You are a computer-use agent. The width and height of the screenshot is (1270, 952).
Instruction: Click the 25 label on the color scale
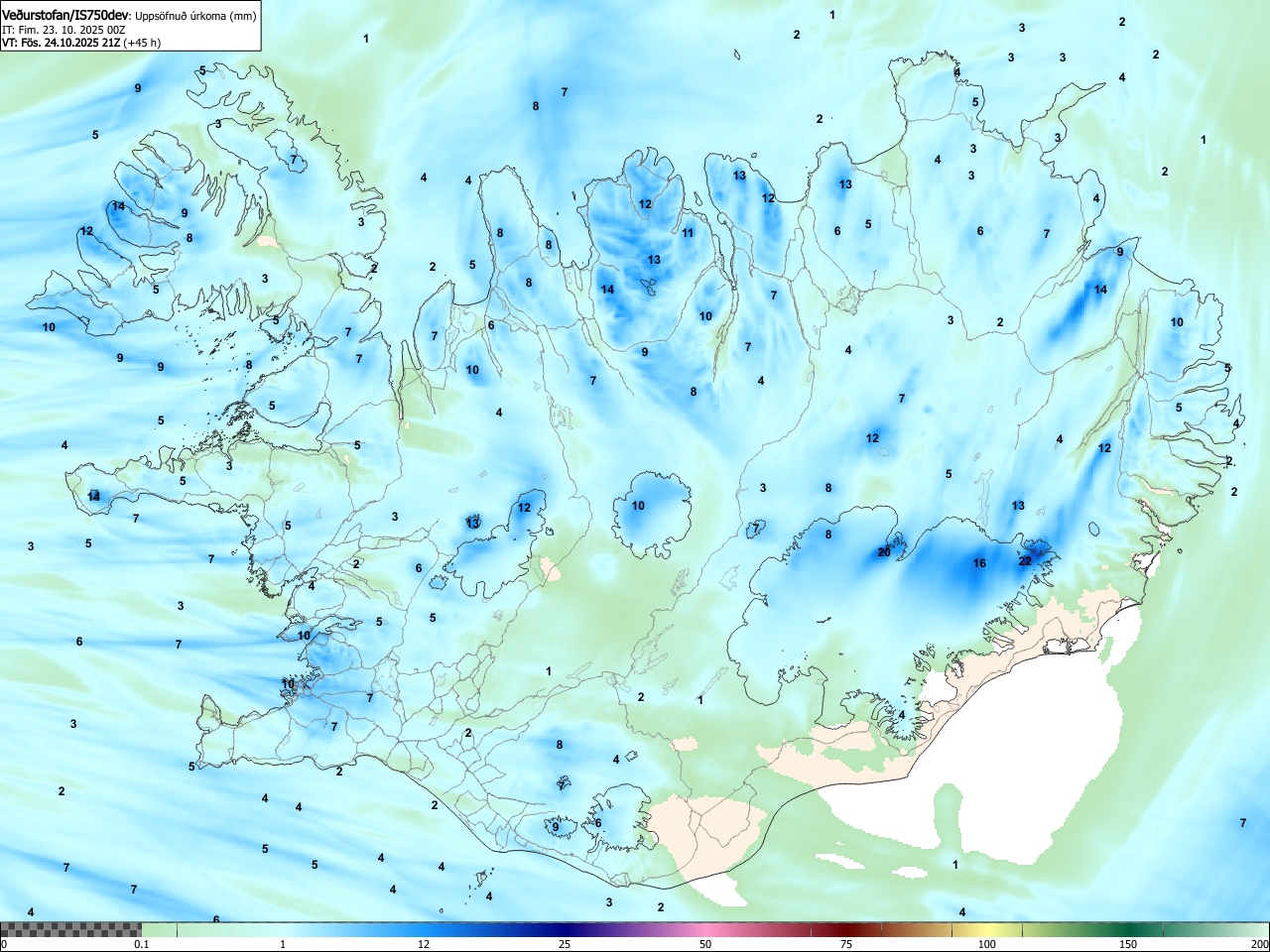[565, 944]
